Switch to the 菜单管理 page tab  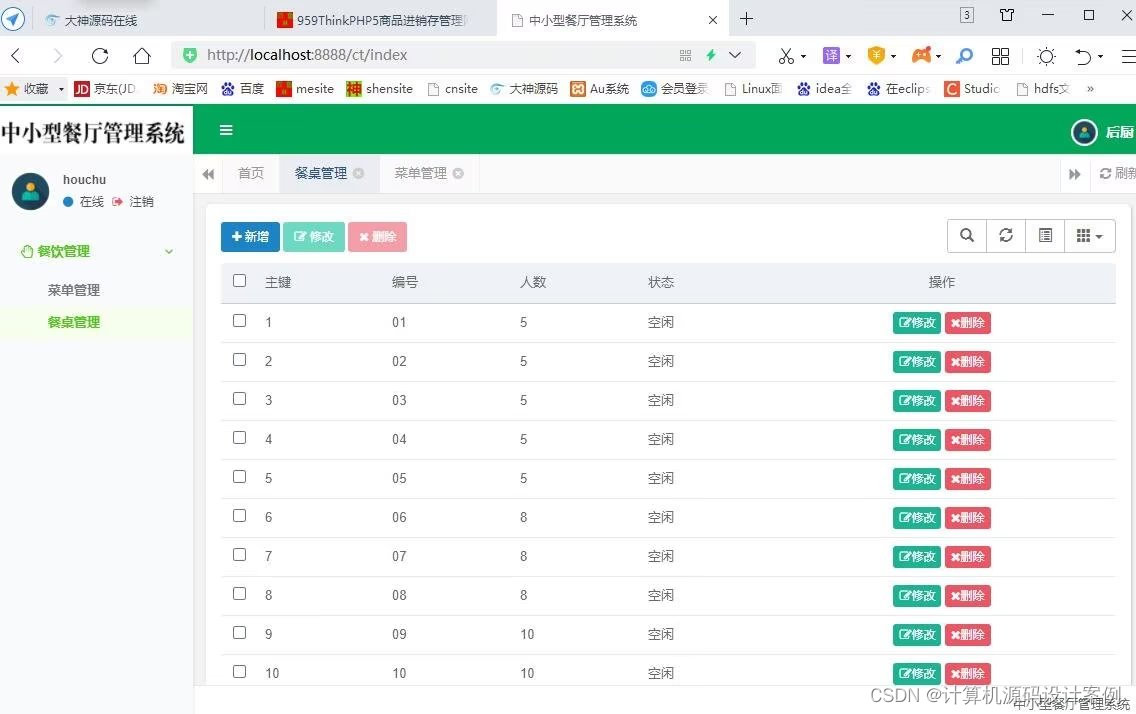coord(420,173)
